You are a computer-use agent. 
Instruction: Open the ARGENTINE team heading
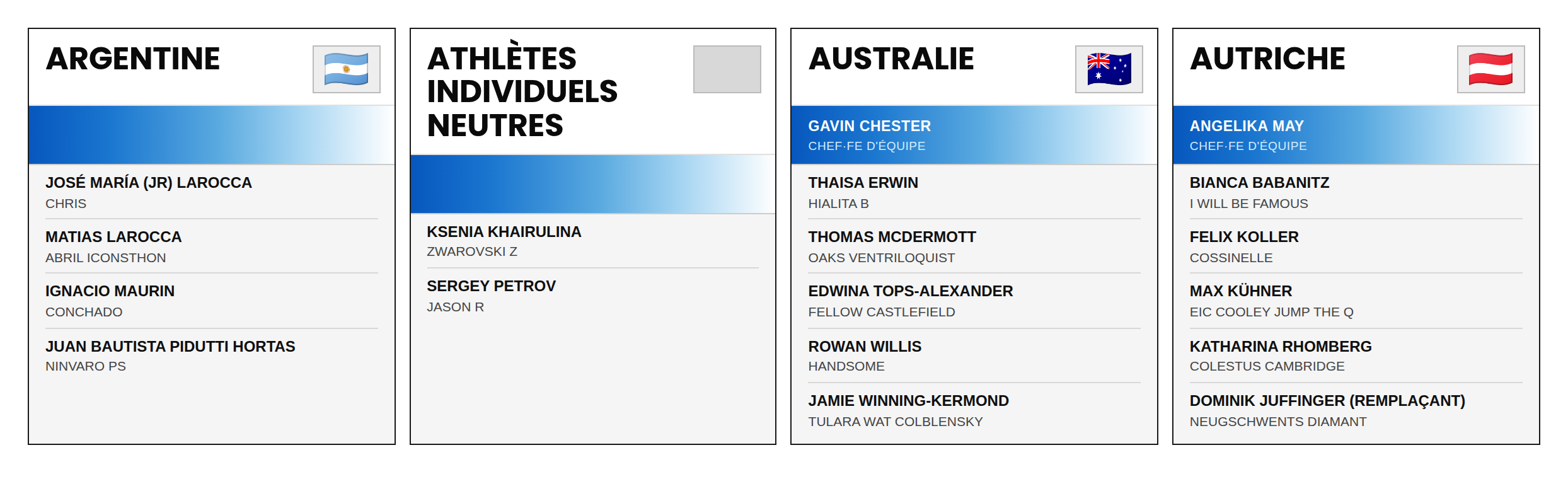coord(133,59)
